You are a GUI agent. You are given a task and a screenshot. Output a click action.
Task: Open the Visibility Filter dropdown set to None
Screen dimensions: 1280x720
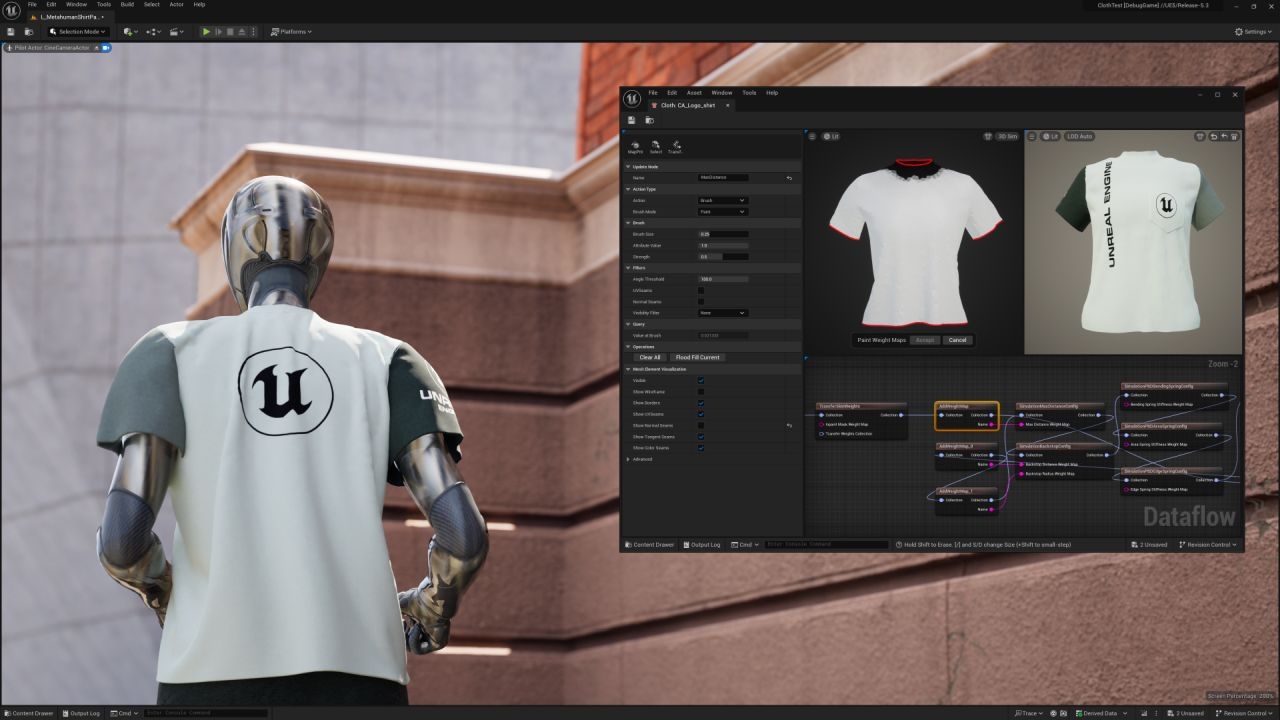[723, 313]
